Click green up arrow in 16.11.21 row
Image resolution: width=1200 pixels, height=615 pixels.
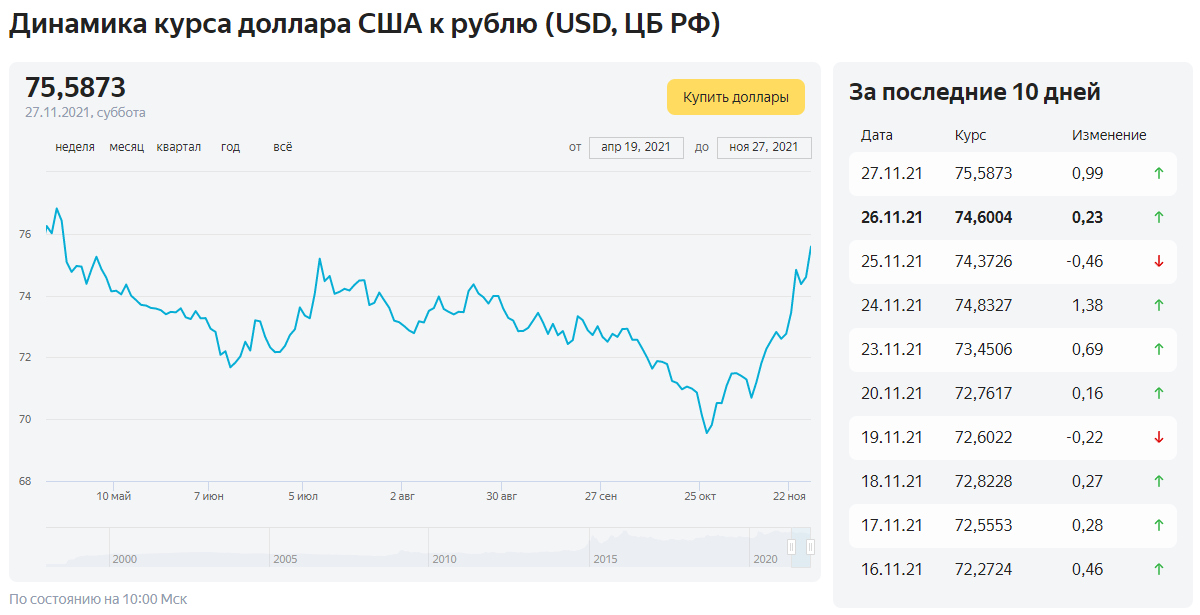[x=1159, y=569]
